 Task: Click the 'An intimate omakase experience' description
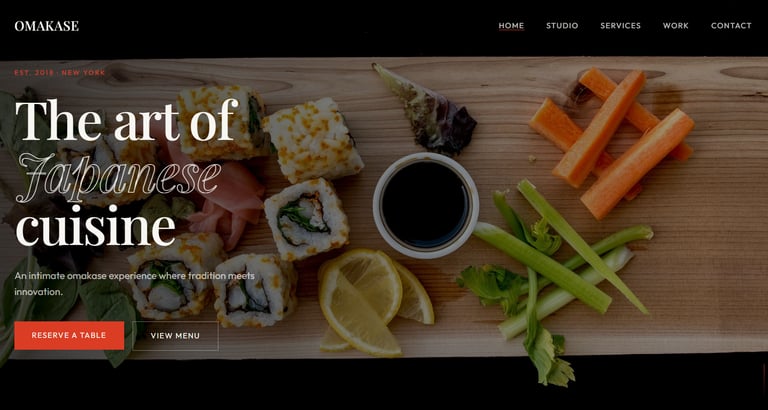coord(135,284)
